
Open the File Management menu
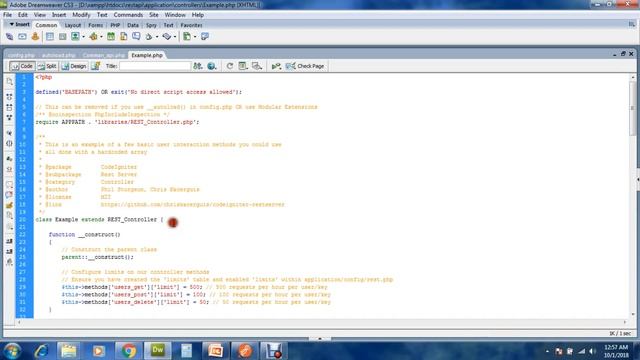click(x=198, y=66)
